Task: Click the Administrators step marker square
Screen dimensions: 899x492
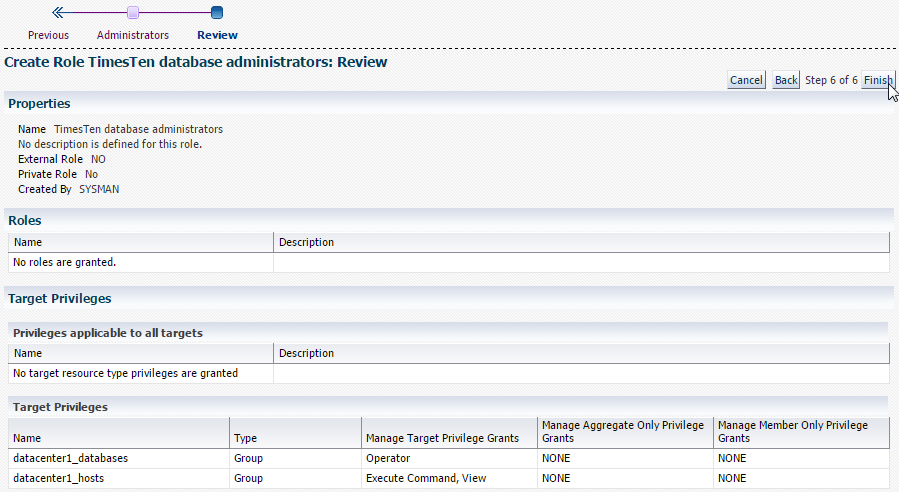Action: click(x=133, y=13)
